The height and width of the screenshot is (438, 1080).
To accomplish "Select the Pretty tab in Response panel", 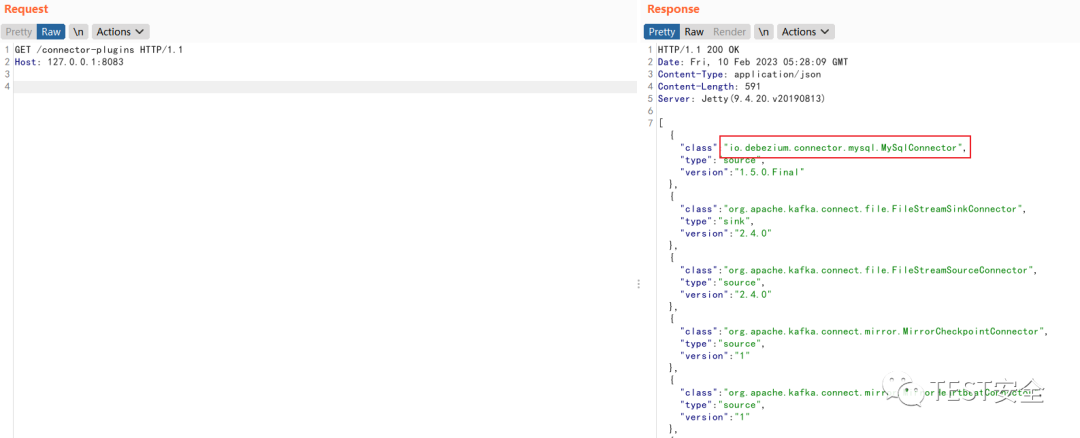I will [662, 32].
